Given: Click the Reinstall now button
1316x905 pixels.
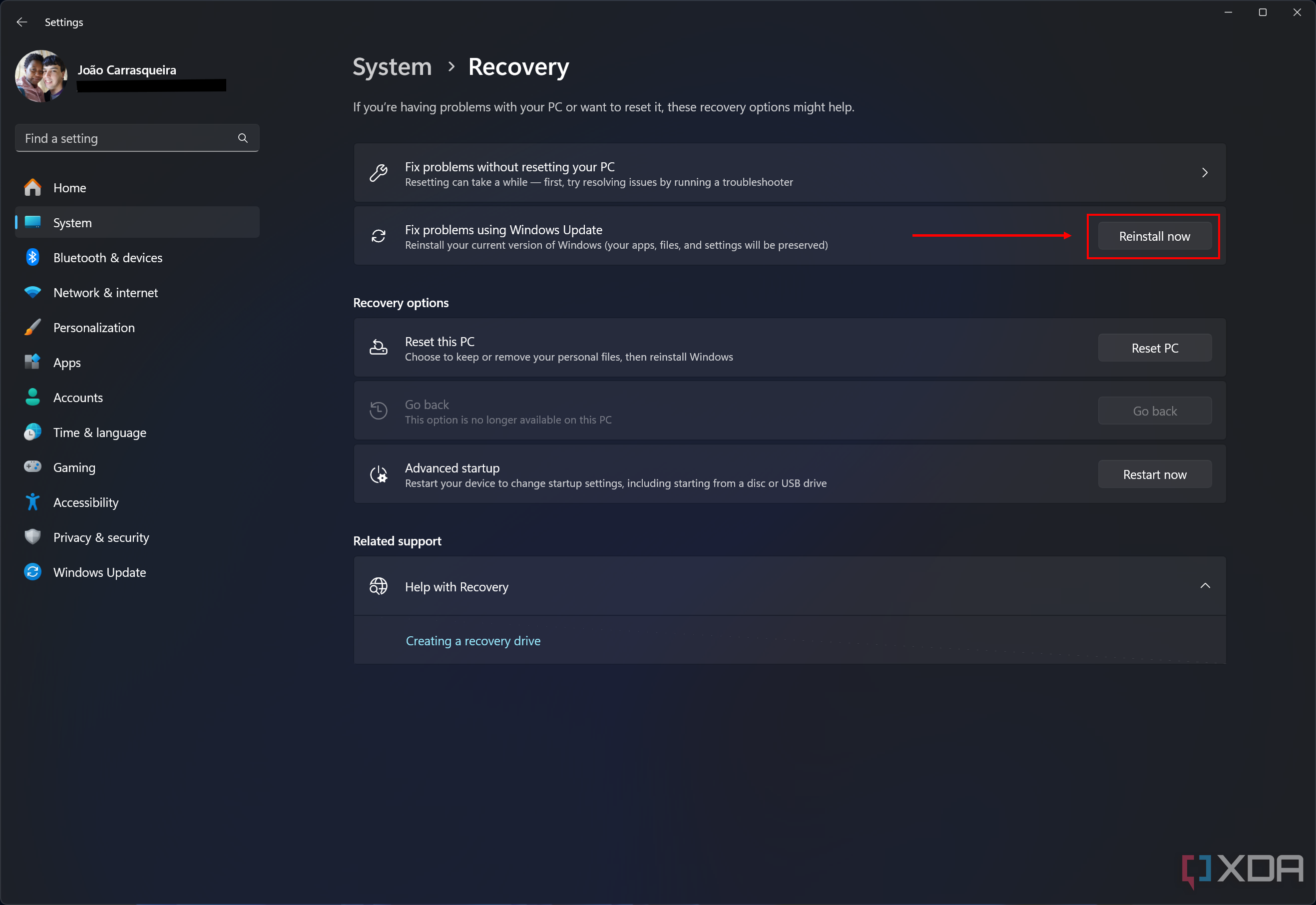Looking at the screenshot, I should pyautogui.click(x=1154, y=236).
